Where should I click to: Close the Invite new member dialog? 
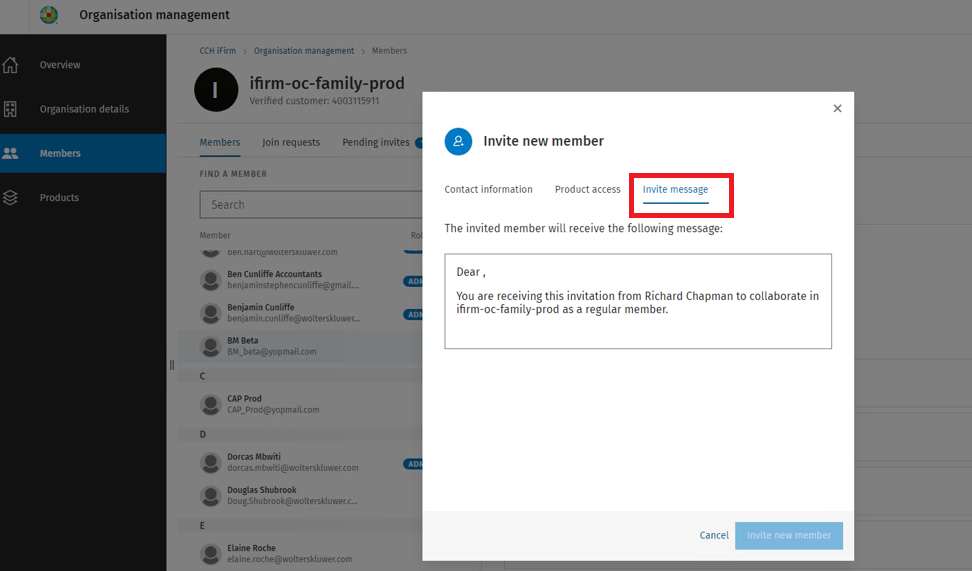[x=837, y=108]
